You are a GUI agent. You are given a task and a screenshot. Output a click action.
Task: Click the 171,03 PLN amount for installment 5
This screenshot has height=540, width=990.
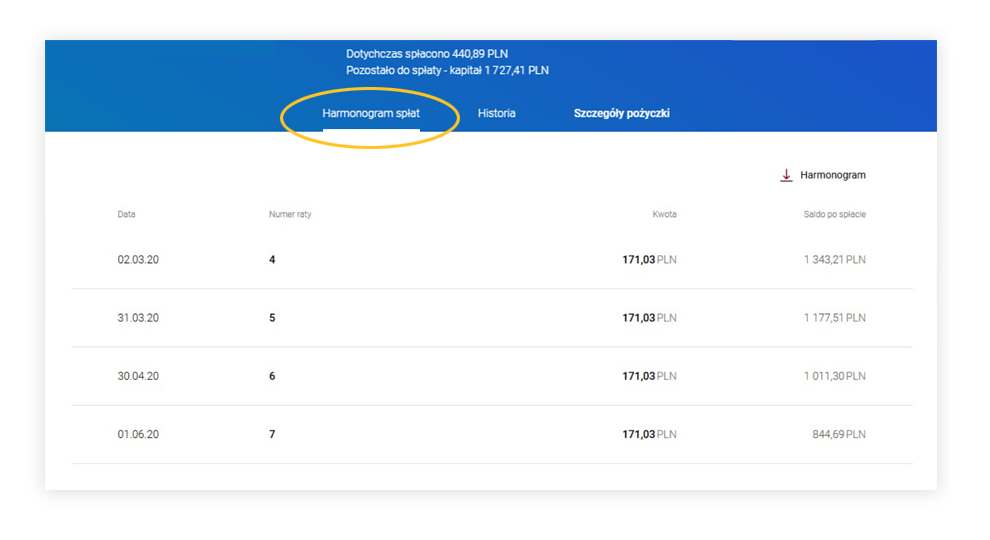click(649, 318)
